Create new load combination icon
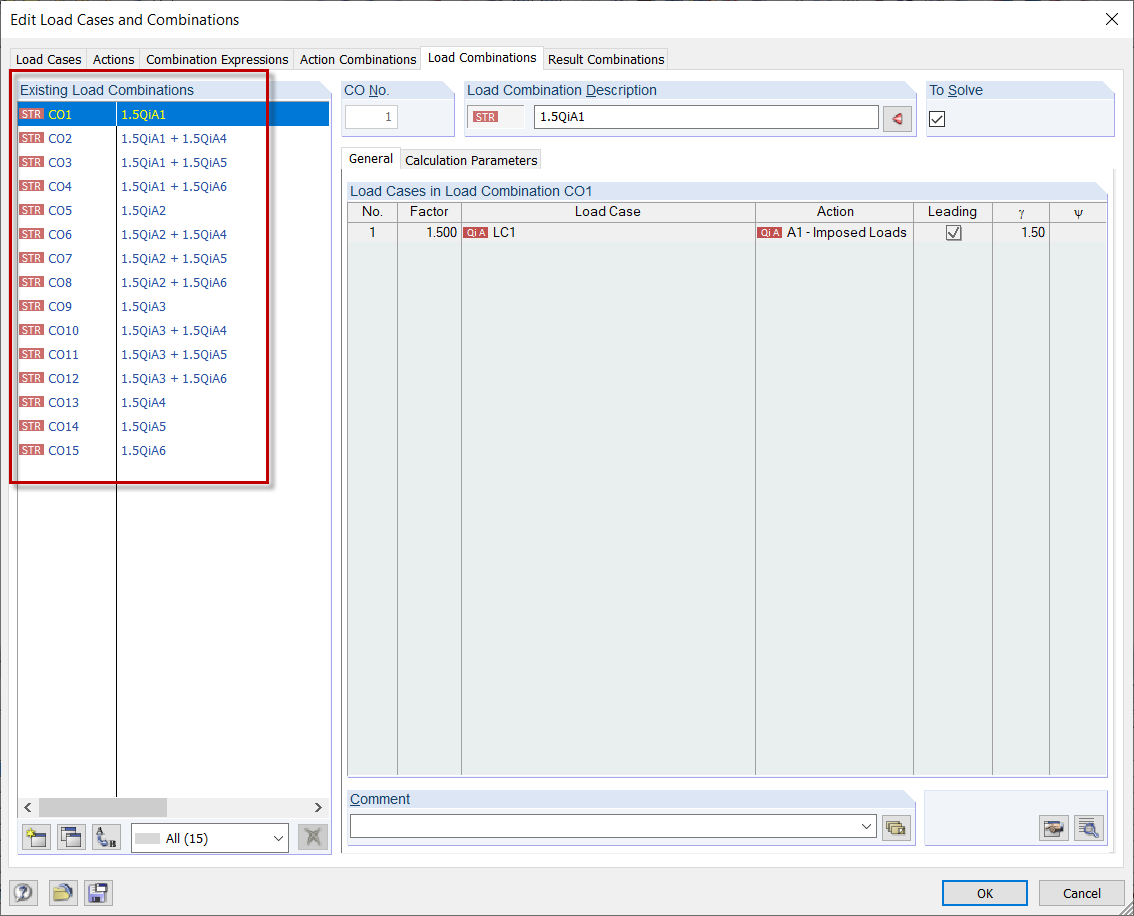 click(x=36, y=838)
